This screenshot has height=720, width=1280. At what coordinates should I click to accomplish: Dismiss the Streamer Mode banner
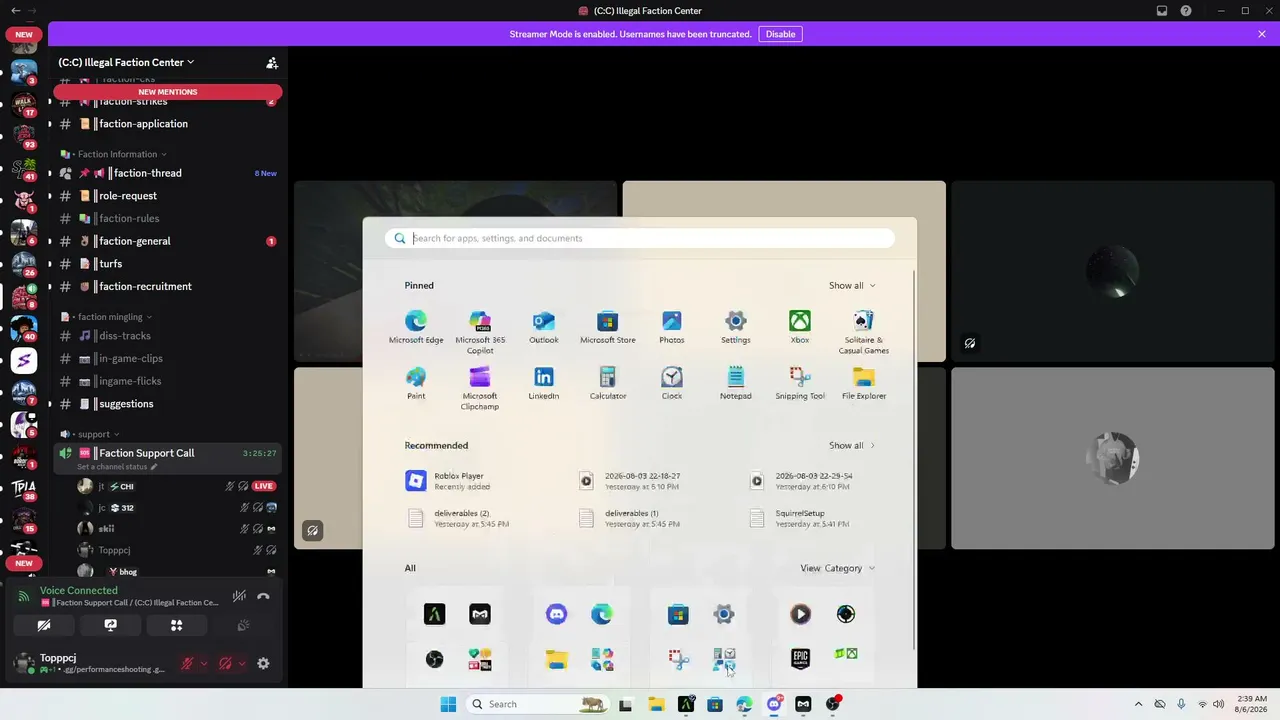[x=1262, y=34]
